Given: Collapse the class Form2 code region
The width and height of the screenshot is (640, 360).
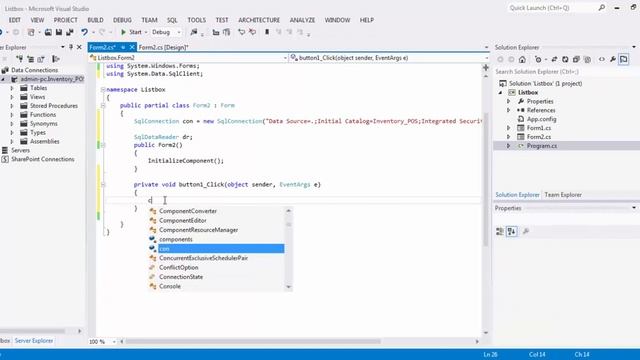Looking at the screenshot, I should click(103, 105).
